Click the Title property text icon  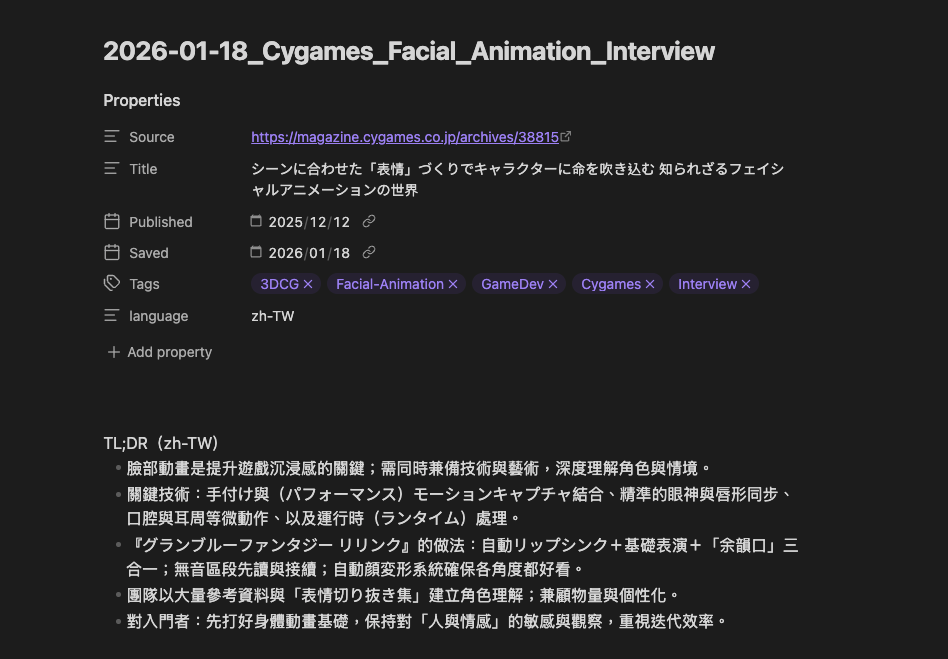tap(112, 169)
